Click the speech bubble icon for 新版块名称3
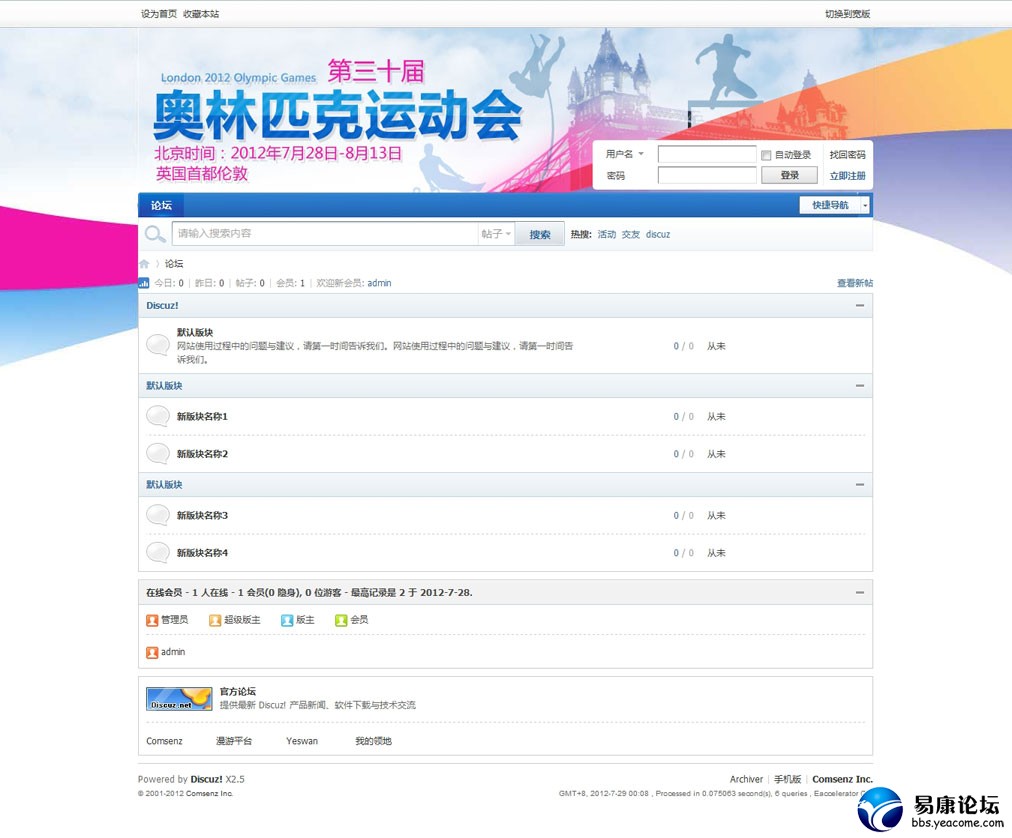Image resolution: width=1012 pixels, height=838 pixels. click(158, 515)
